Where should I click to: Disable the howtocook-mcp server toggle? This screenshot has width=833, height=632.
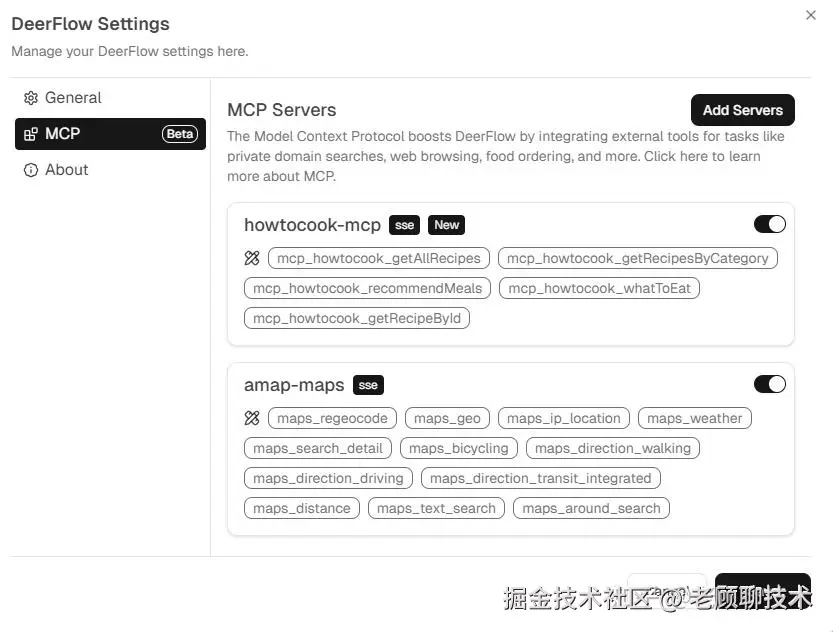click(x=769, y=224)
